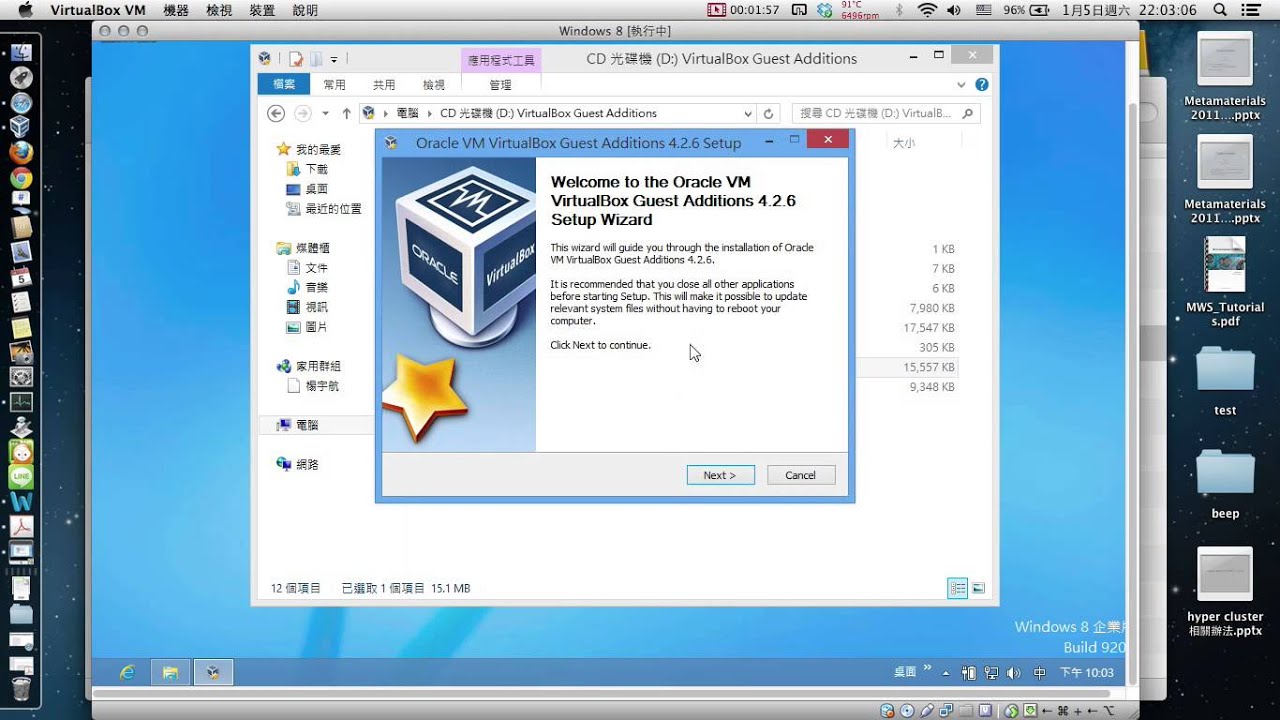
Task: Click the Windows power battery tray icon
Action: [x=970, y=673]
